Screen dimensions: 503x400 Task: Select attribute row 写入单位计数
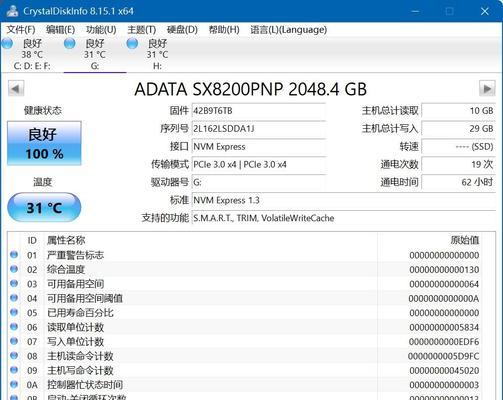tap(245, 342)
